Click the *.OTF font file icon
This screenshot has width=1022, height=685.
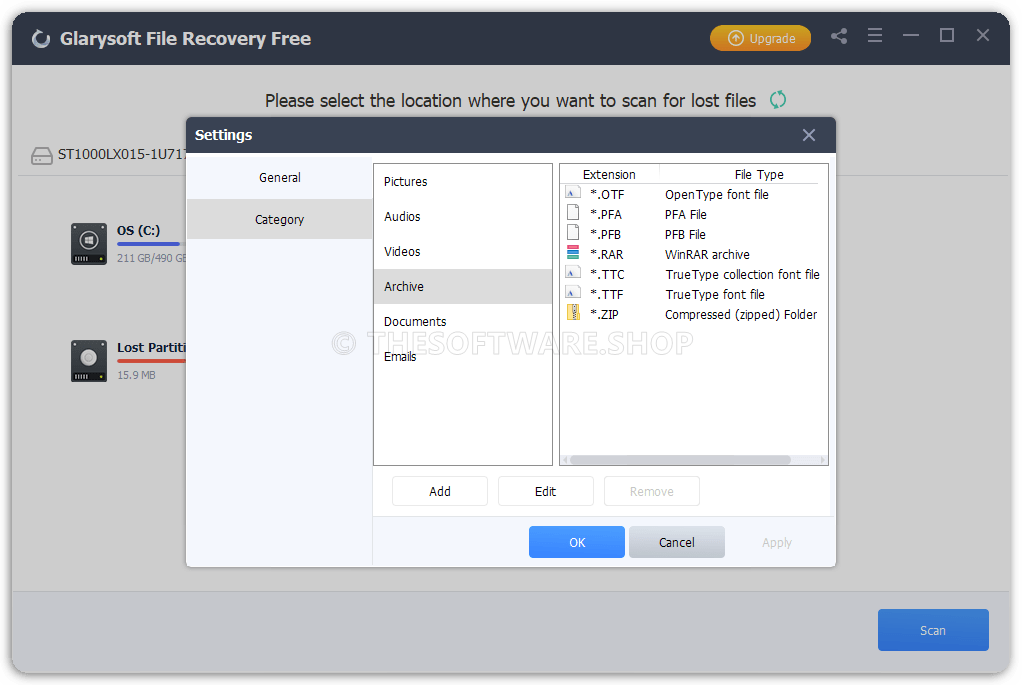(573, 193)
